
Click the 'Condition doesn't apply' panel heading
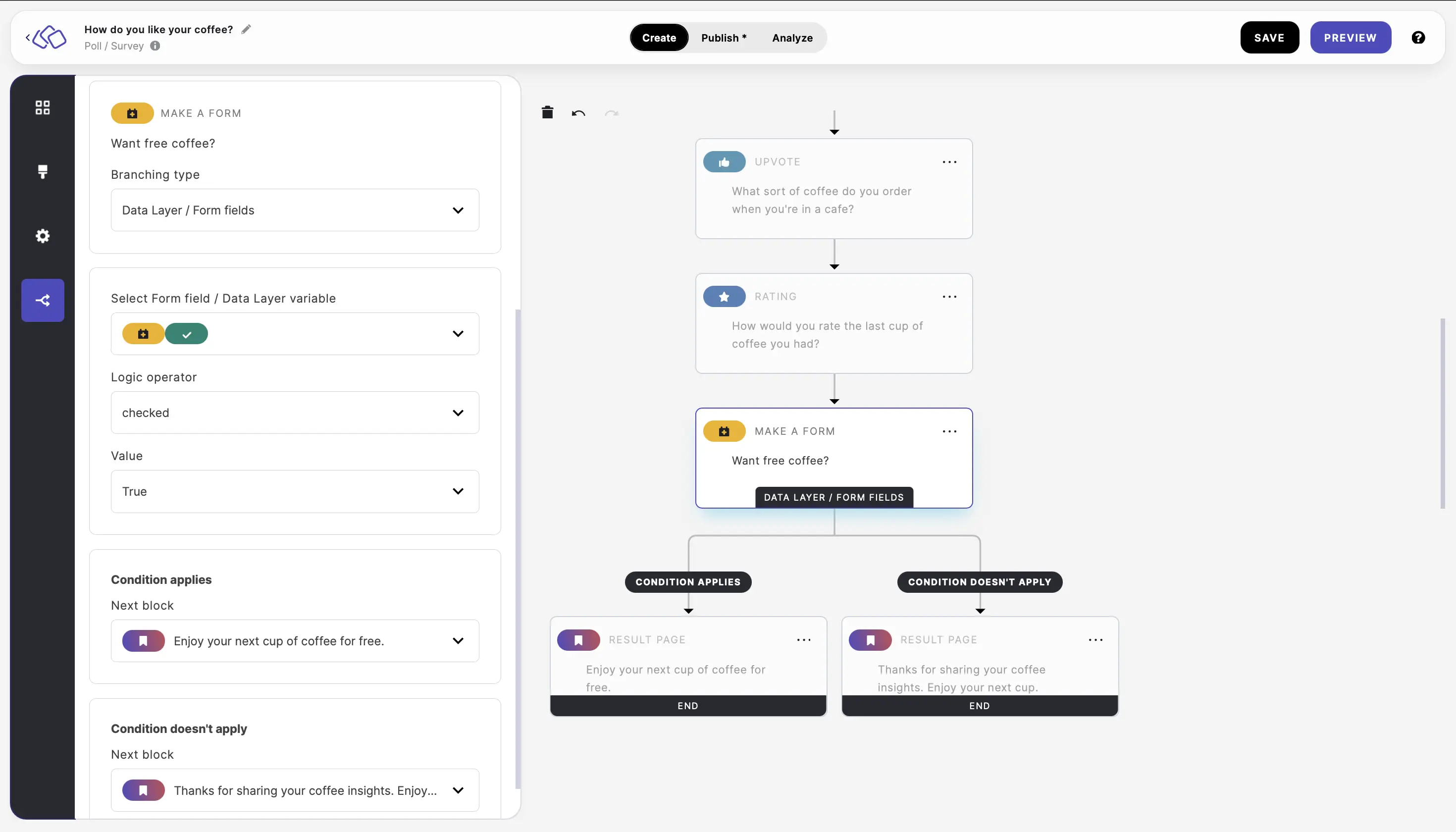[179, 728]
